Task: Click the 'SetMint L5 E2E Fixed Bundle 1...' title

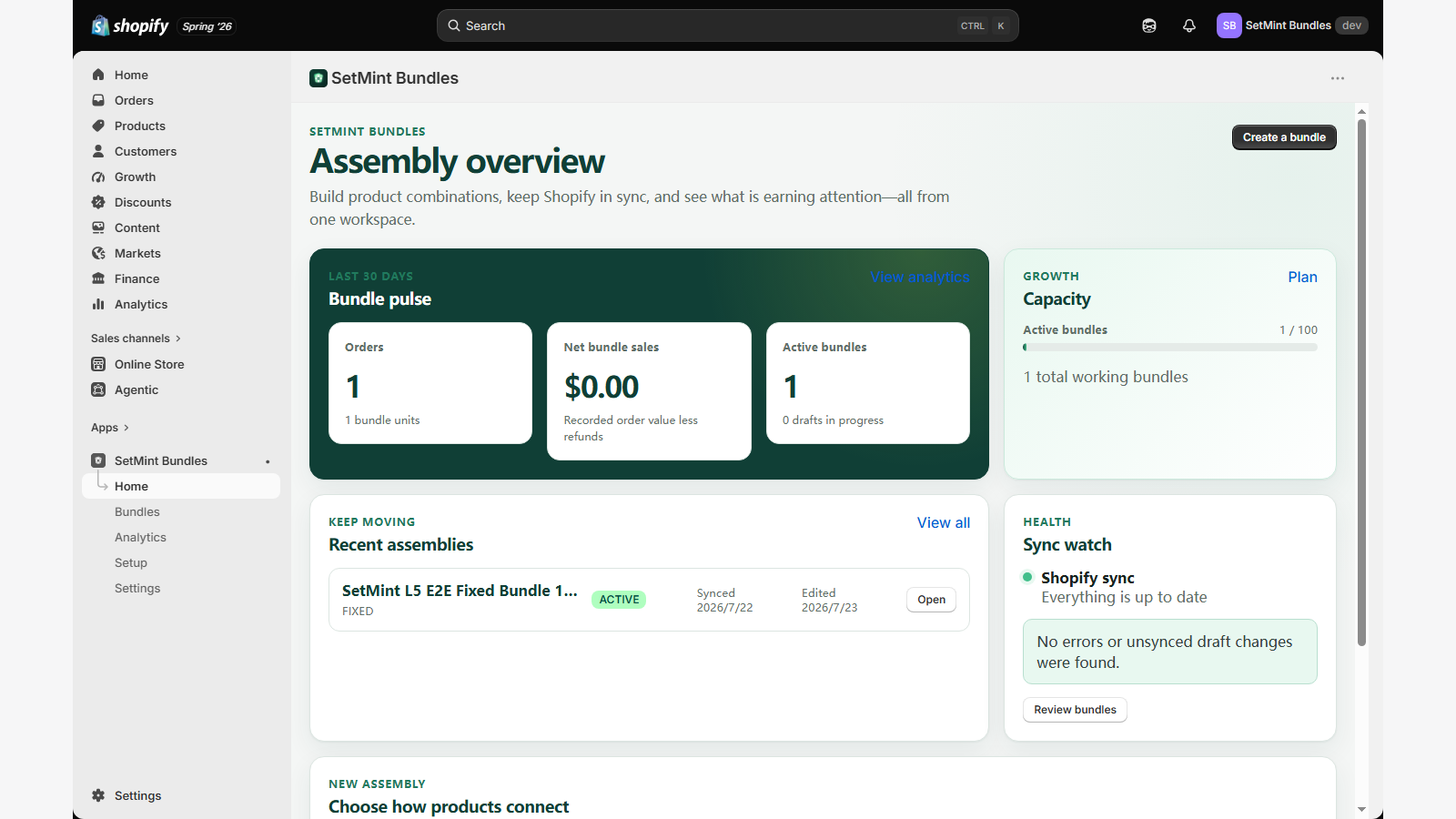Action: click(x=460, y=591)
